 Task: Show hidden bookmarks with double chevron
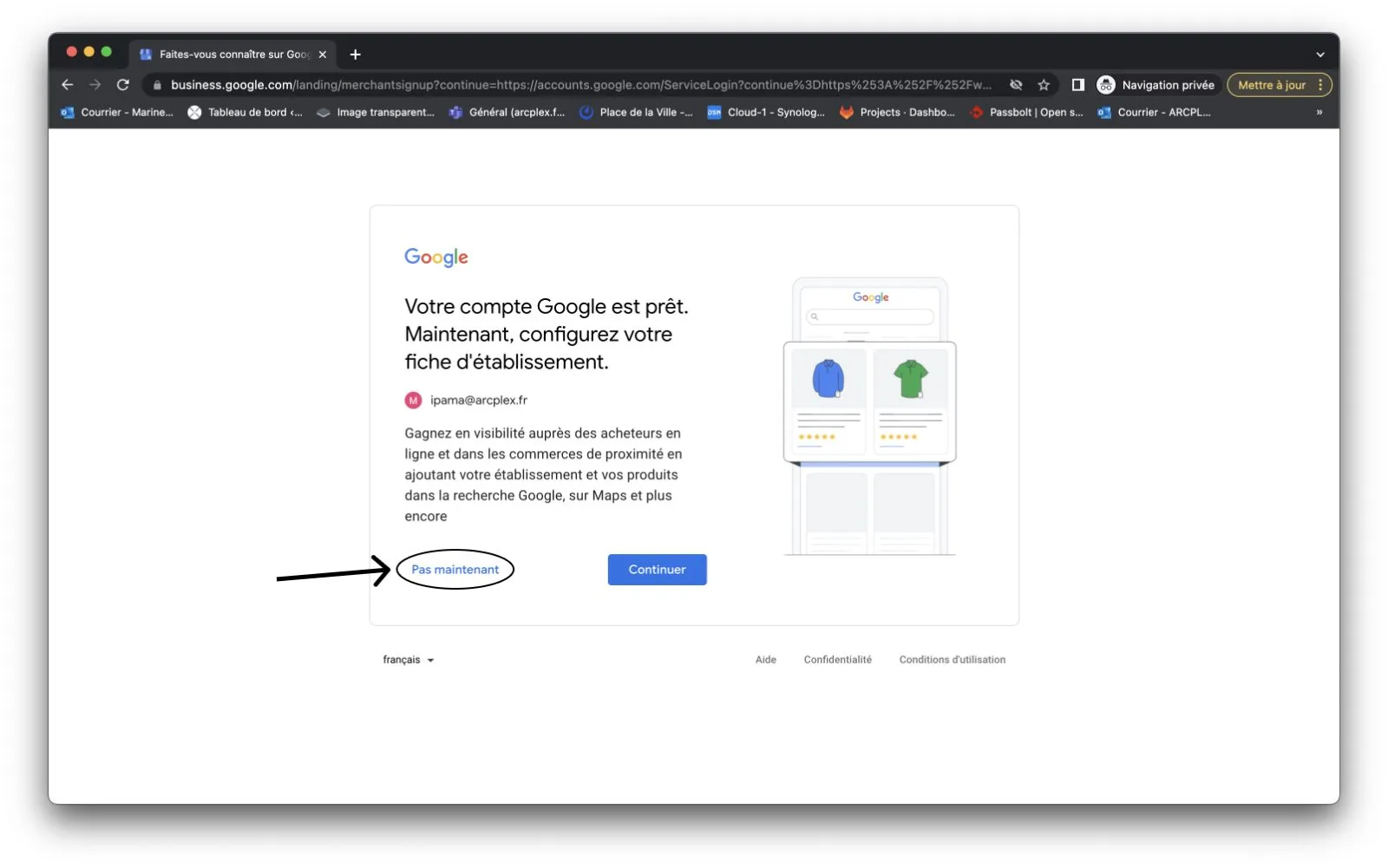(1319, 113)
